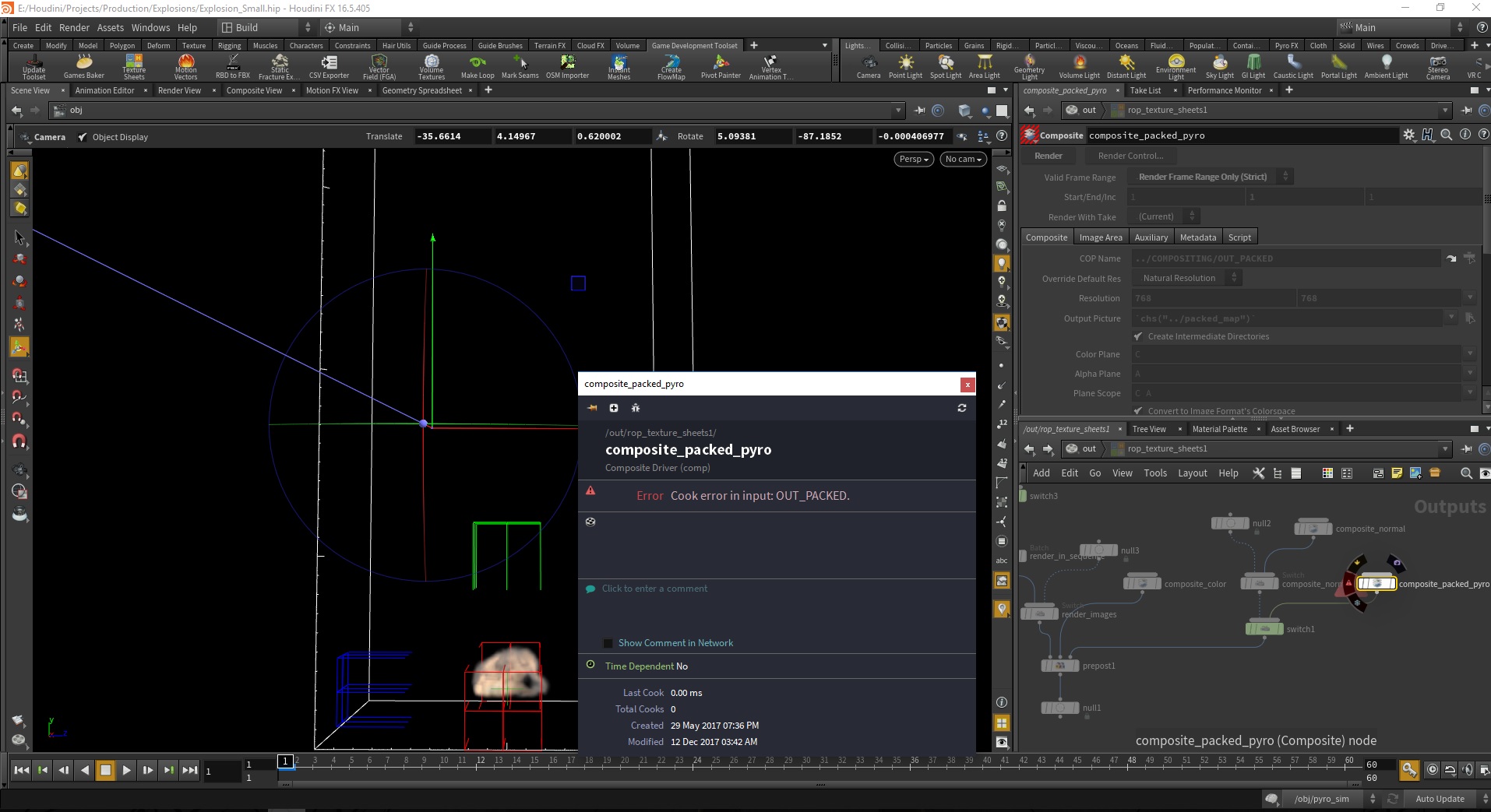Add a Point Light from the shelf
The height and width of the screenshot is (812, 1491).
coord(905,67)
